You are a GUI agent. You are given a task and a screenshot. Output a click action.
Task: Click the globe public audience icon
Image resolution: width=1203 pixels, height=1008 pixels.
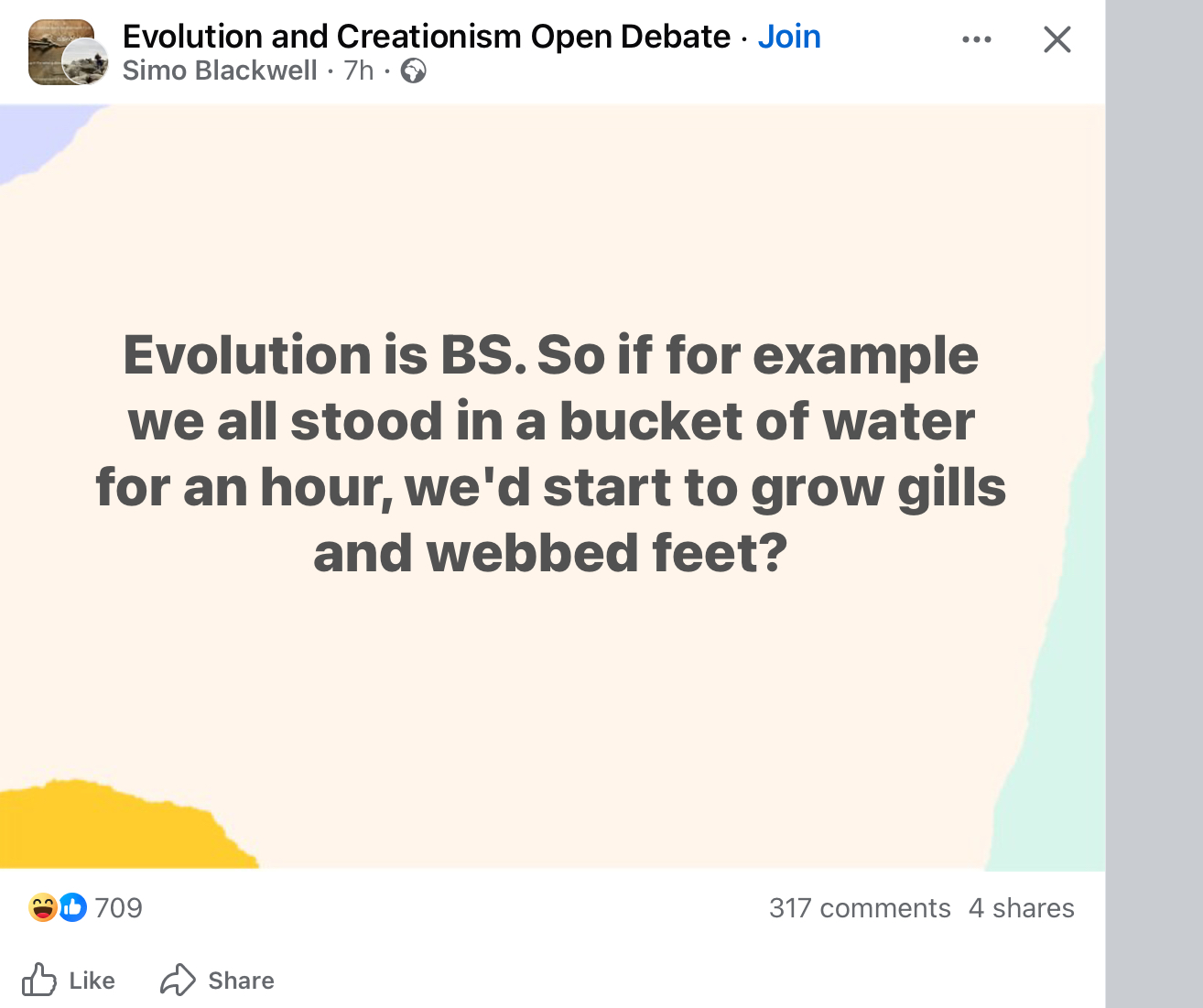point(414,70)
